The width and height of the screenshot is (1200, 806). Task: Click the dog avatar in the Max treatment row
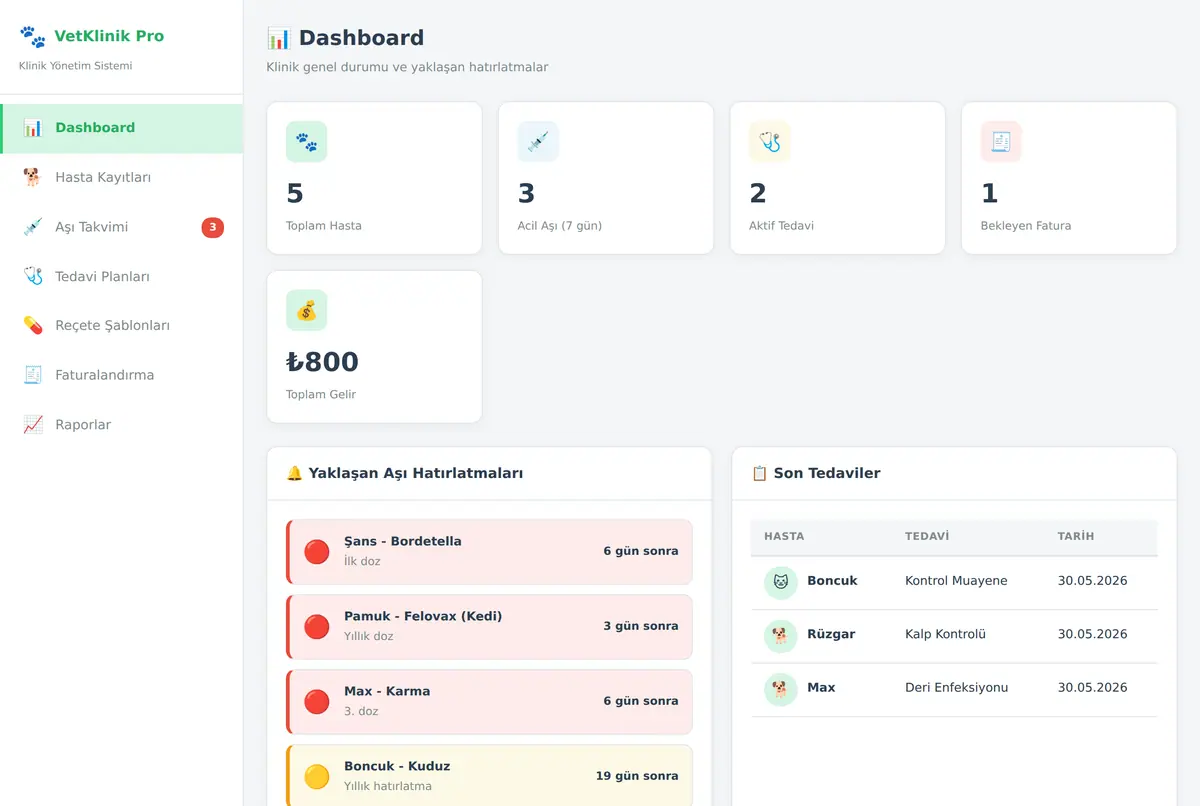(x=781, y=690)
